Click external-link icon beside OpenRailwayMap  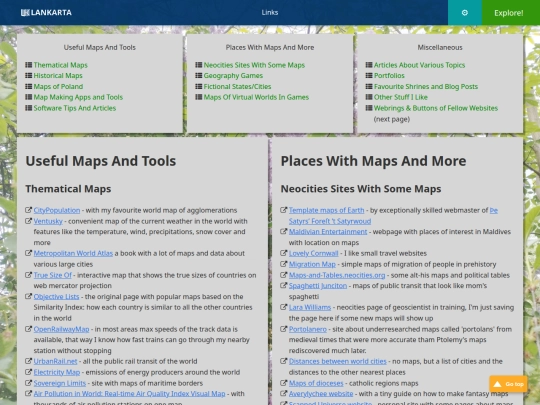(x=29, y=329)
